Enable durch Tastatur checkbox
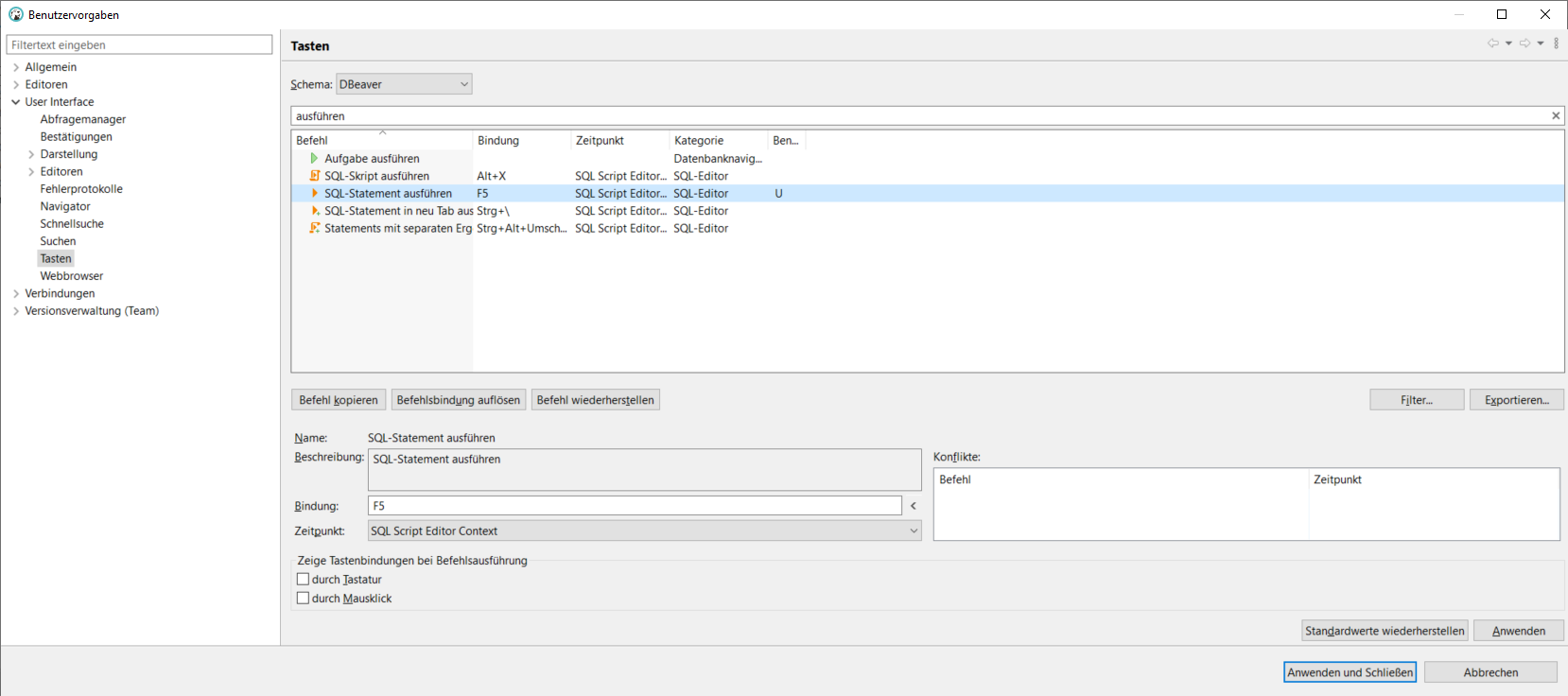The image size is (1568, 696). click(x=303, y=579)
